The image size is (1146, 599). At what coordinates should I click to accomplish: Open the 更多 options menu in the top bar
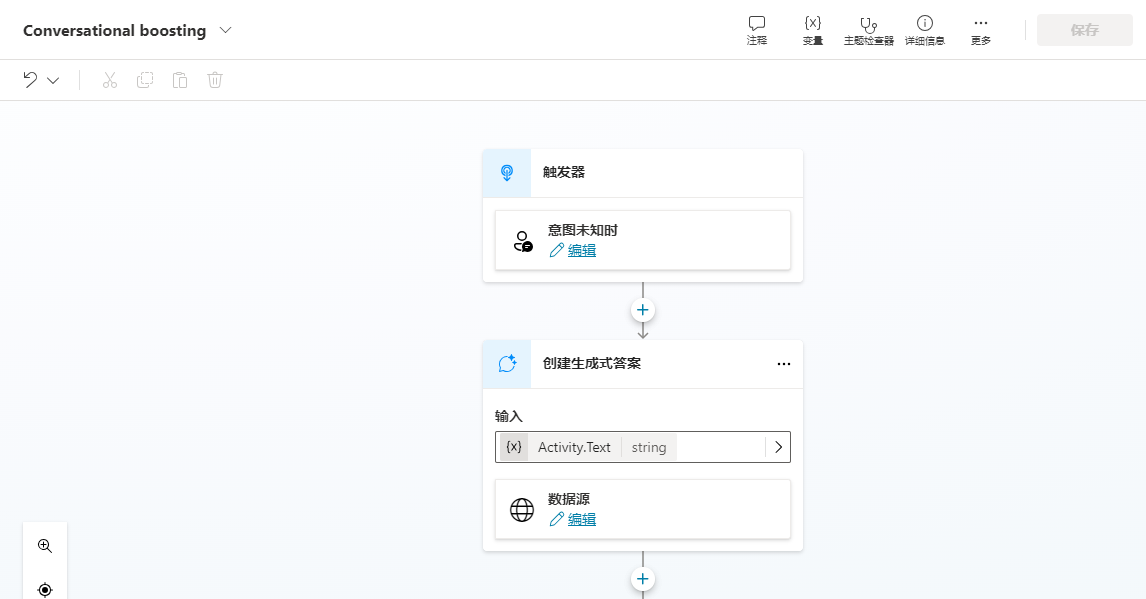click(x=981, y=31)
